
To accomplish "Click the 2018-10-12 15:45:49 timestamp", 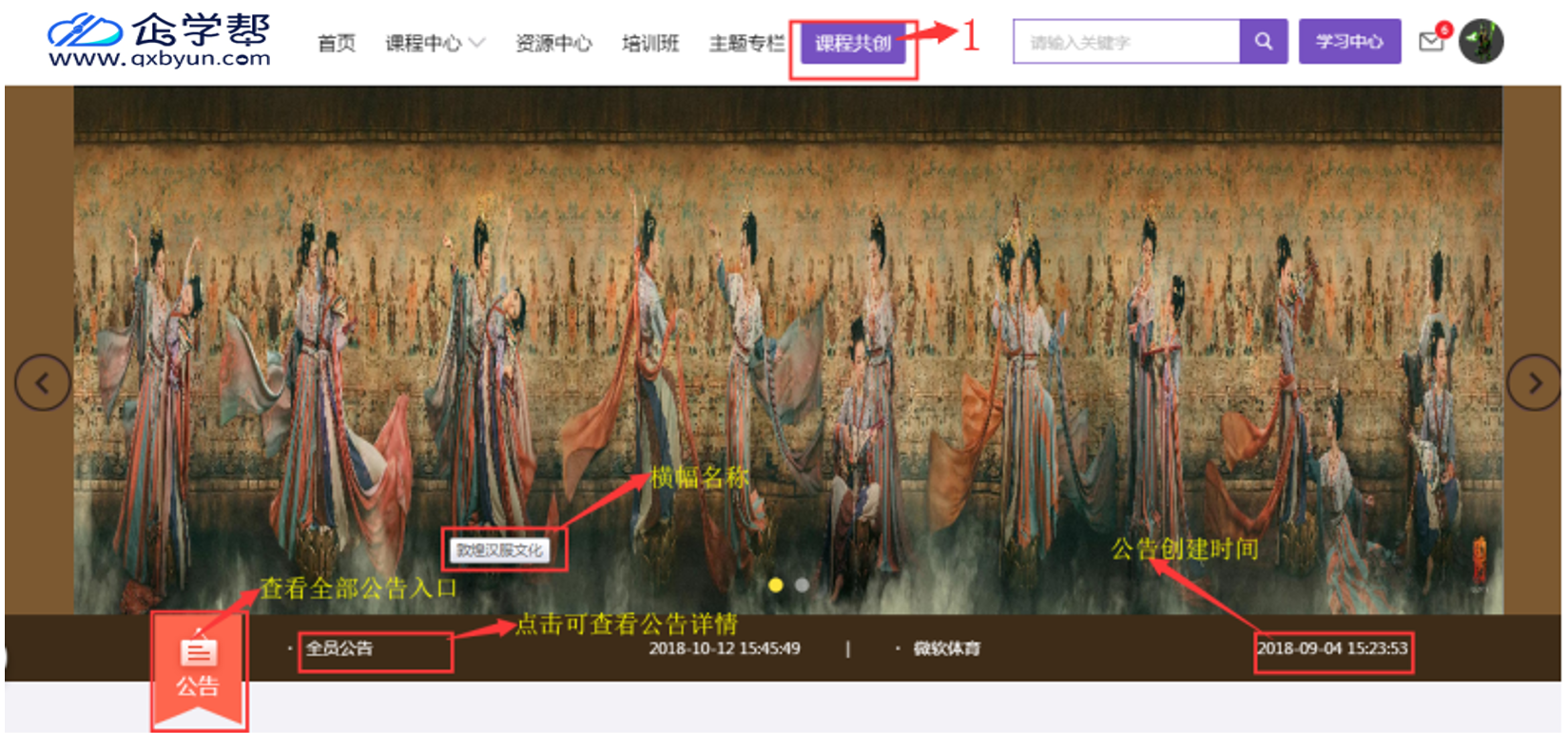I will (725, 648).
